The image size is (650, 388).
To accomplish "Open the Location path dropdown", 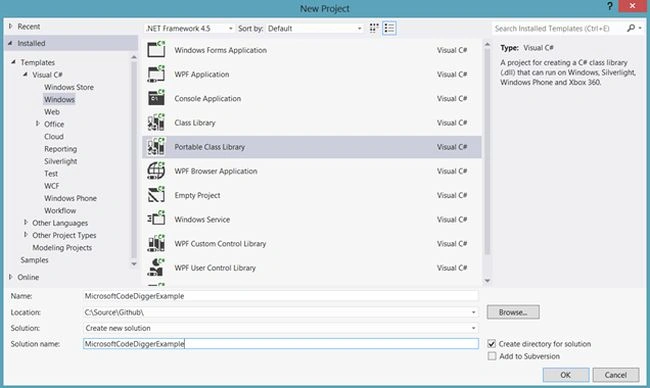I will 473,312.
